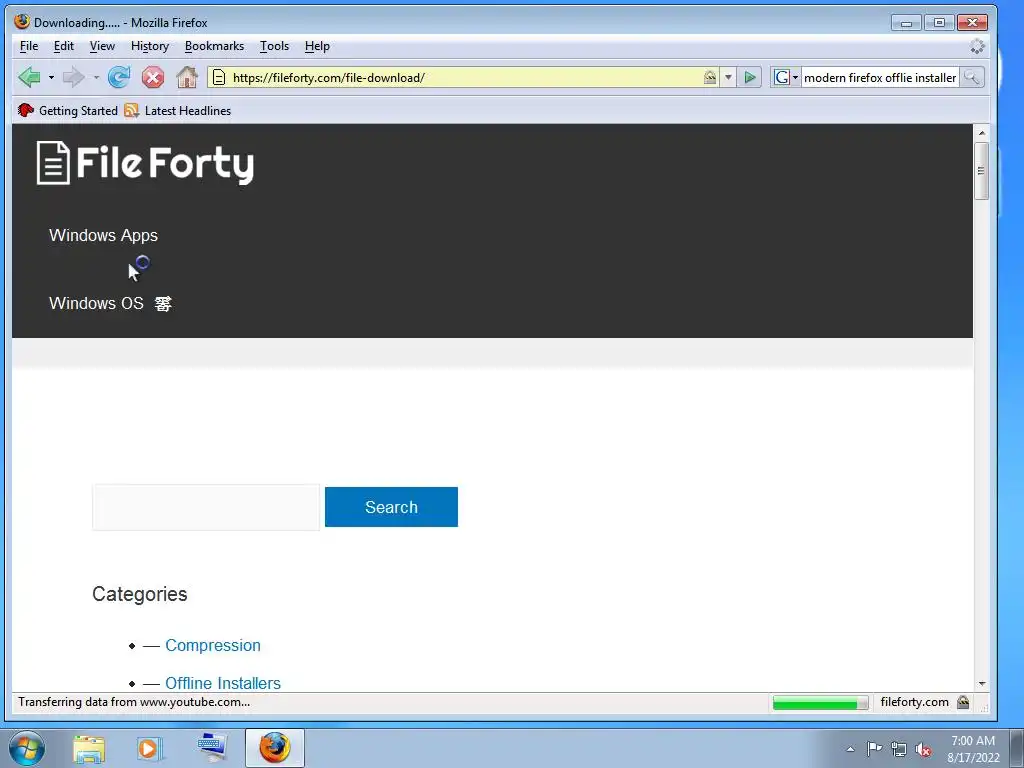Image resolution: width=1024 pixels, height=768 pixels.
Task: Open the Windows OS navigation link
Action: coord(96,303)
